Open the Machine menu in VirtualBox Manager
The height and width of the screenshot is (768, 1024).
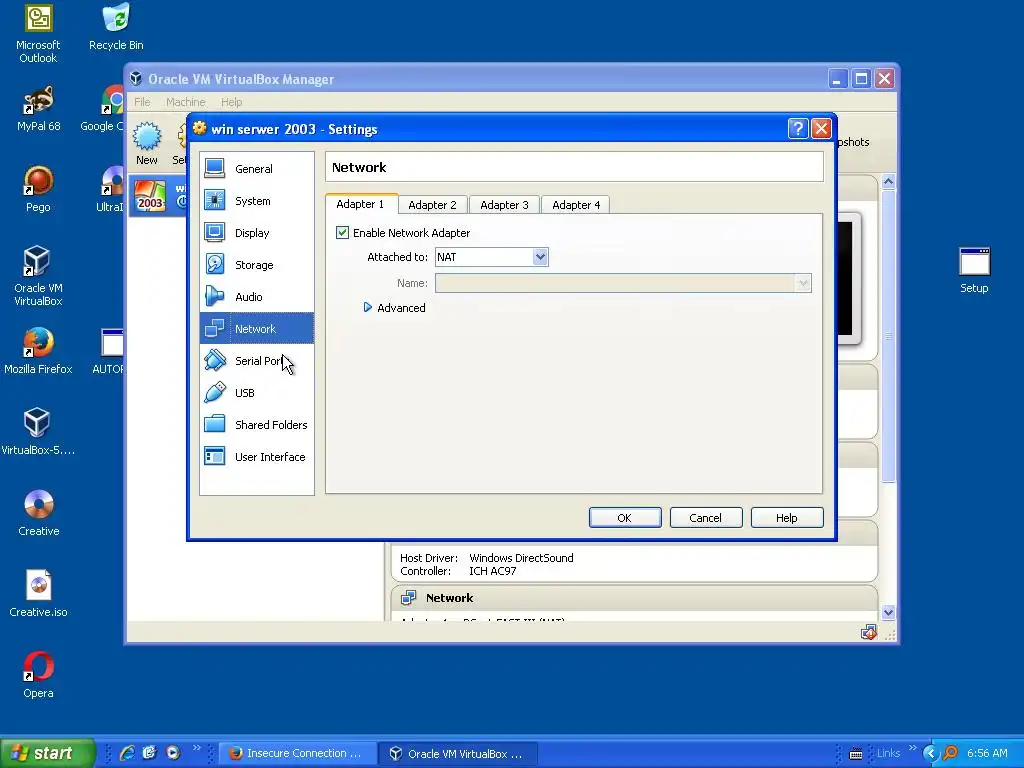[x=185, y=102]
